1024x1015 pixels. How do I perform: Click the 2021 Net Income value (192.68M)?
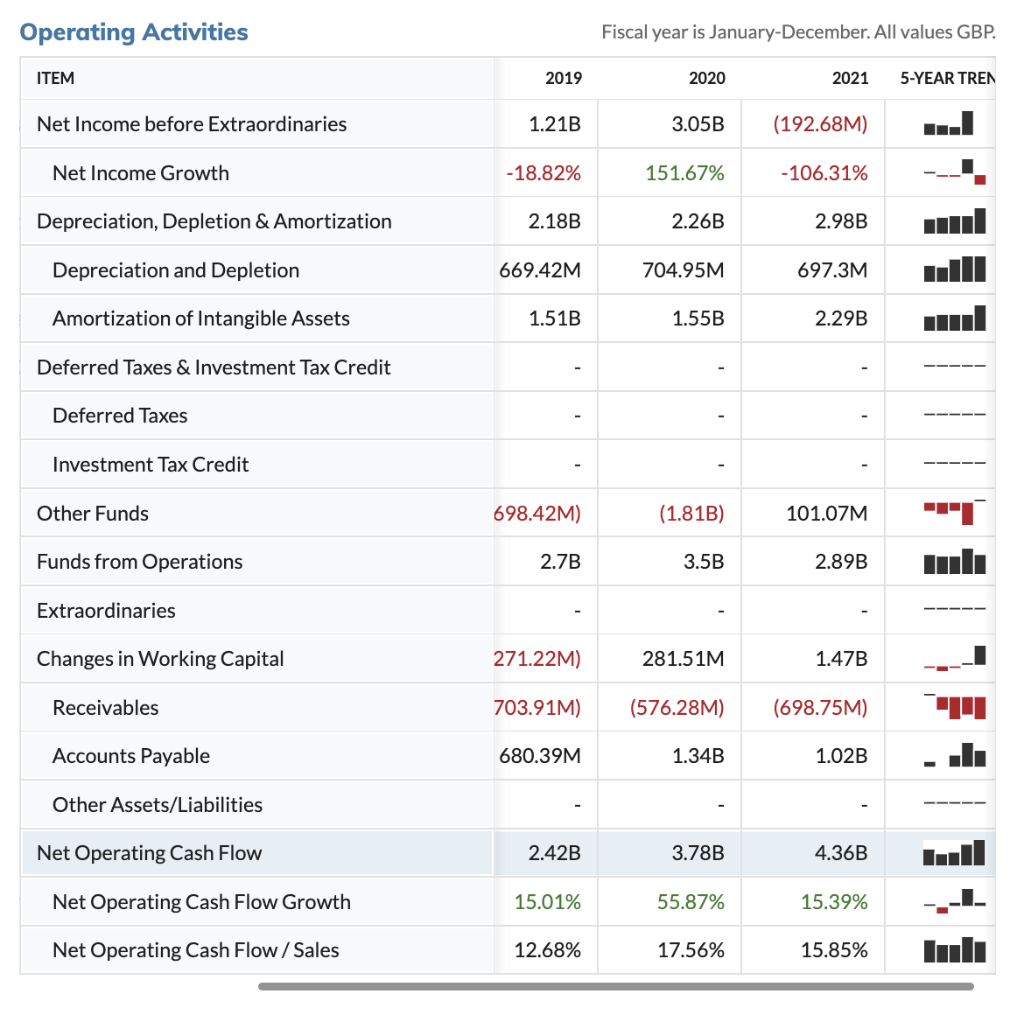click(820, 123)
